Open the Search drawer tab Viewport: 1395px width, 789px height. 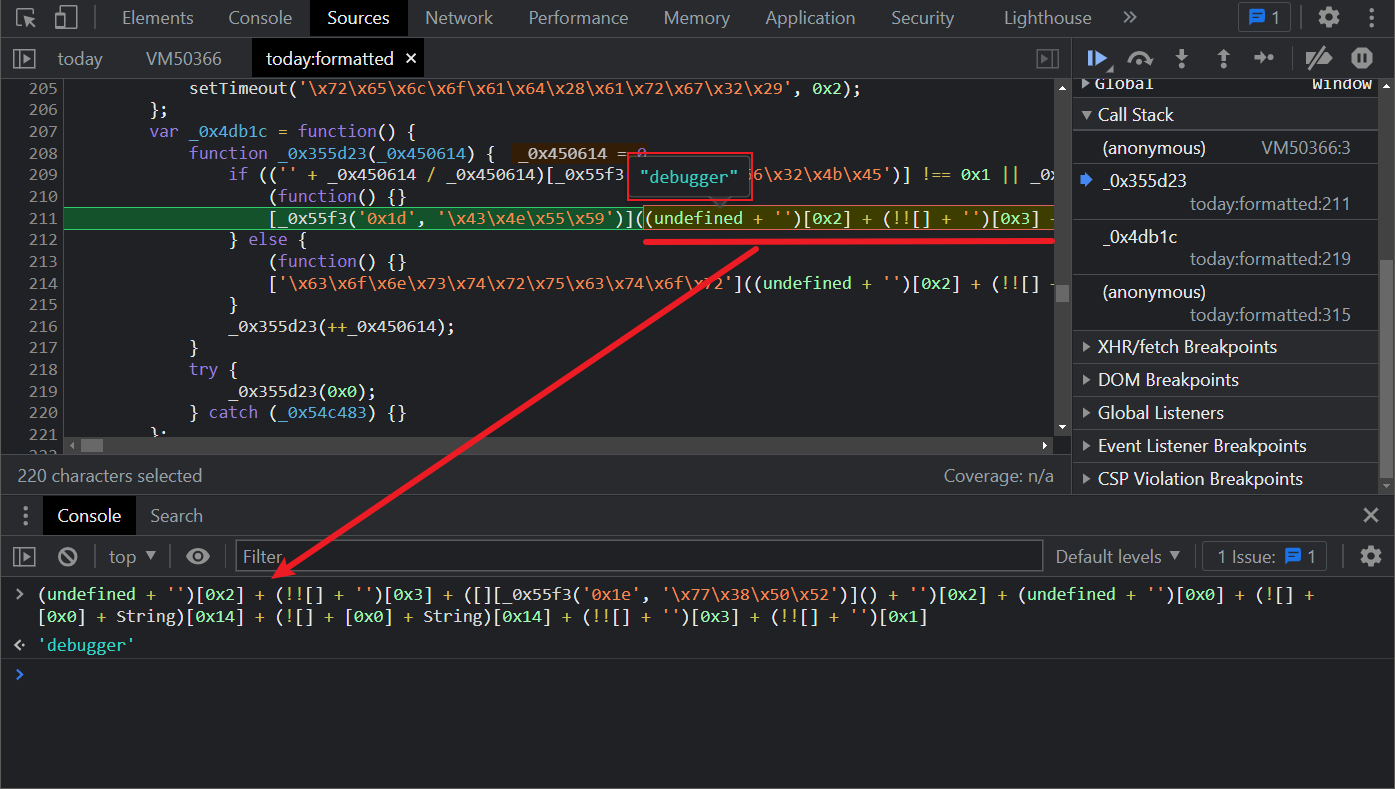click(x=176, y=516)
